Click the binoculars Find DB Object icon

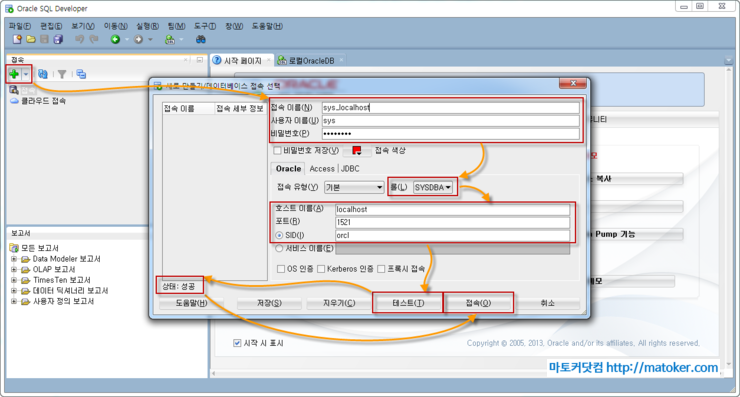(x=201, y=40)
